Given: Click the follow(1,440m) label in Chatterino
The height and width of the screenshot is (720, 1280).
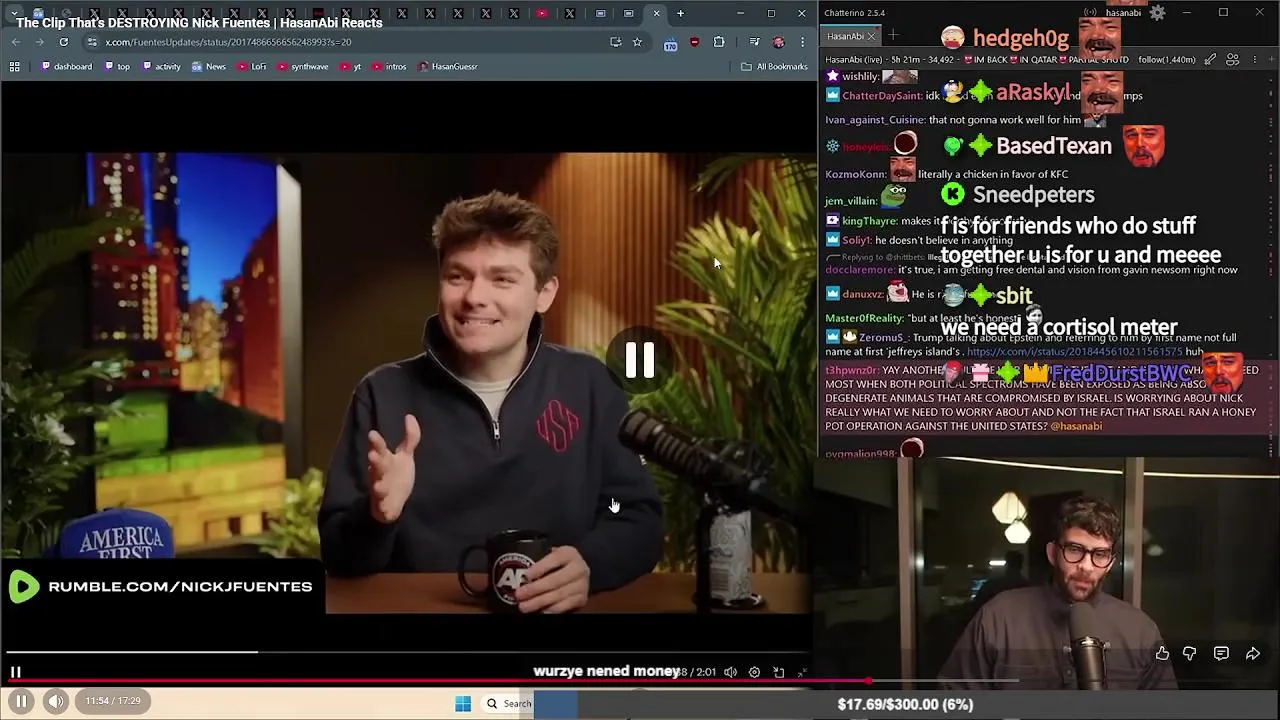Looking at the screenshot, I should 1166,60.
